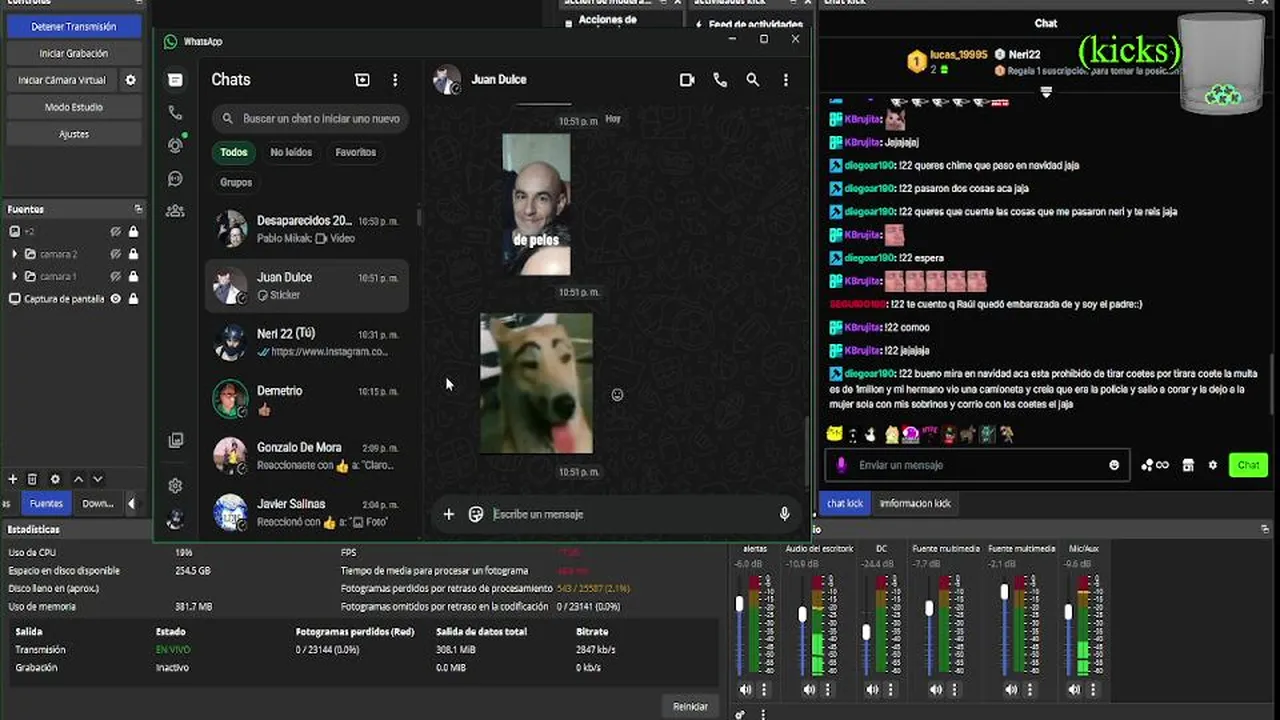Image resolution: width=1280 pixels, height=720 pixels.
Task: Open the Chats list options menu
Action: [x=395, y=80]
